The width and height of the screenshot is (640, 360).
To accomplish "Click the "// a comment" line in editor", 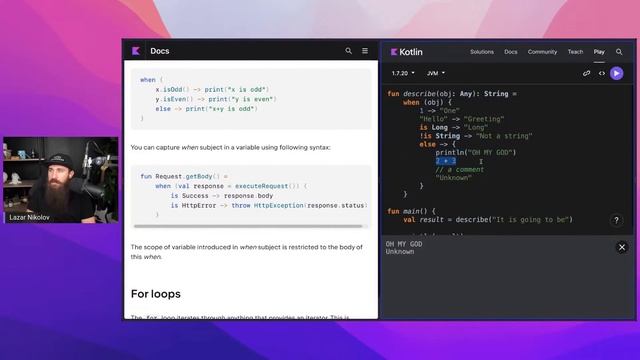I will (x=460, y=169).
